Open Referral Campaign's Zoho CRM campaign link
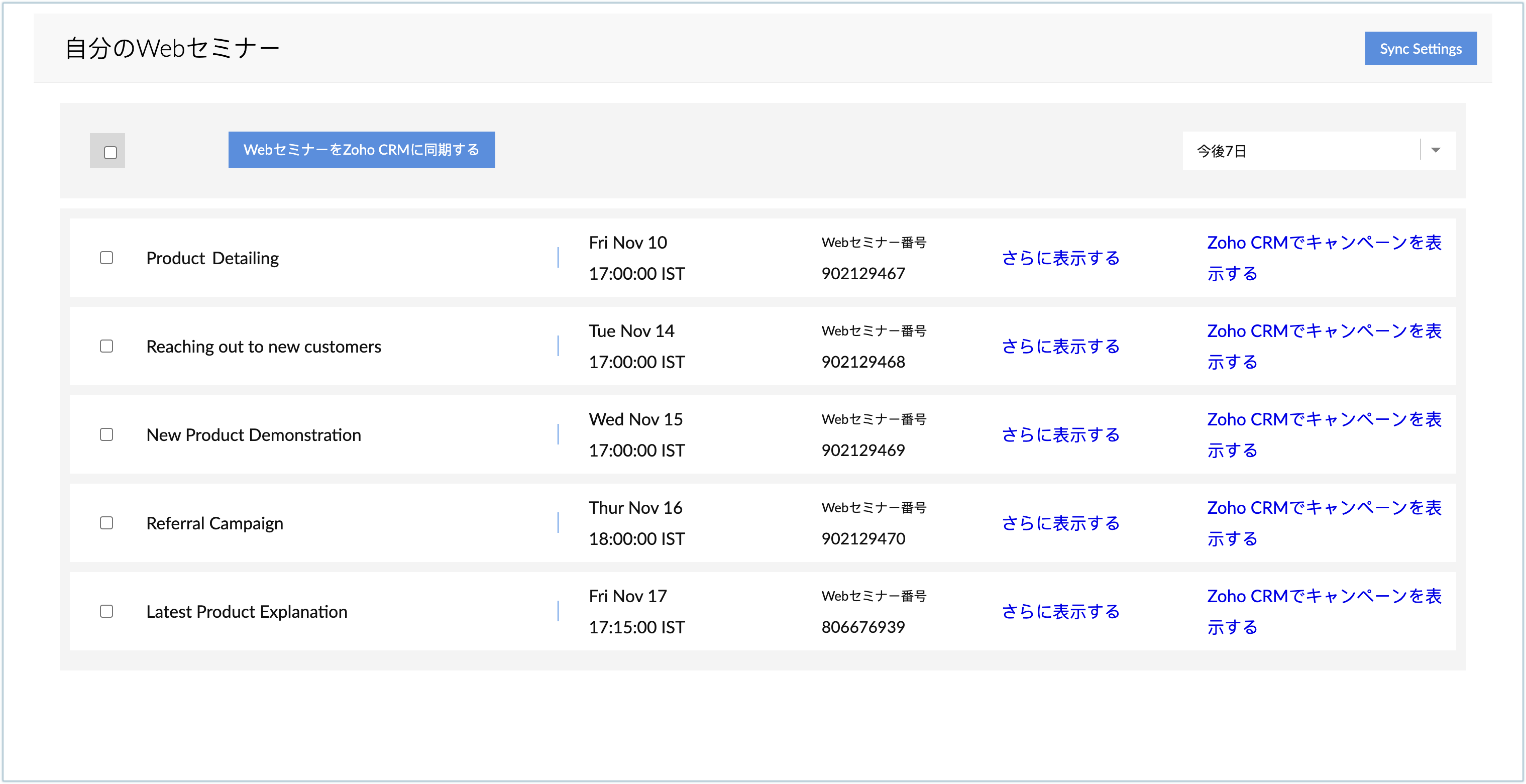This screenshot has height=784, width=1526. point(1324,508)
